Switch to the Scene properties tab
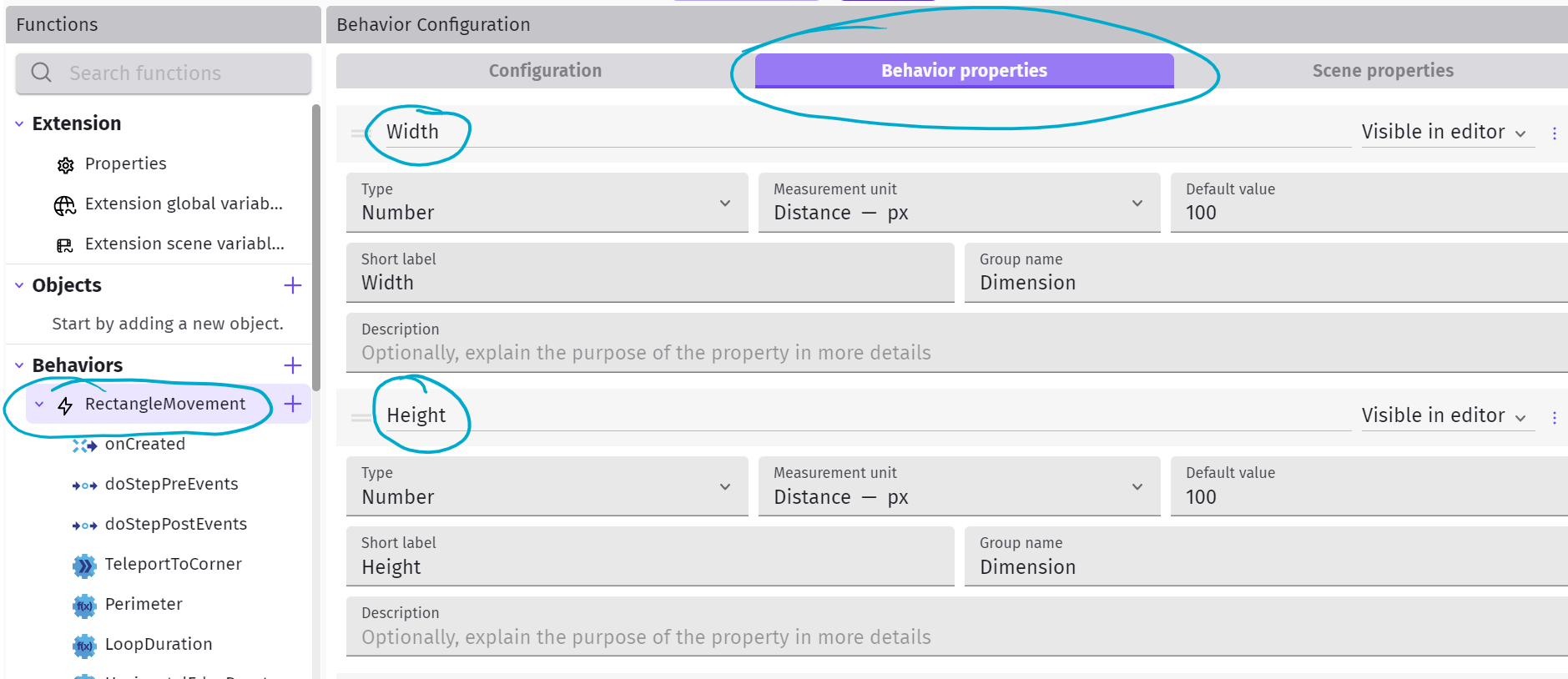 pos(1382,71)
